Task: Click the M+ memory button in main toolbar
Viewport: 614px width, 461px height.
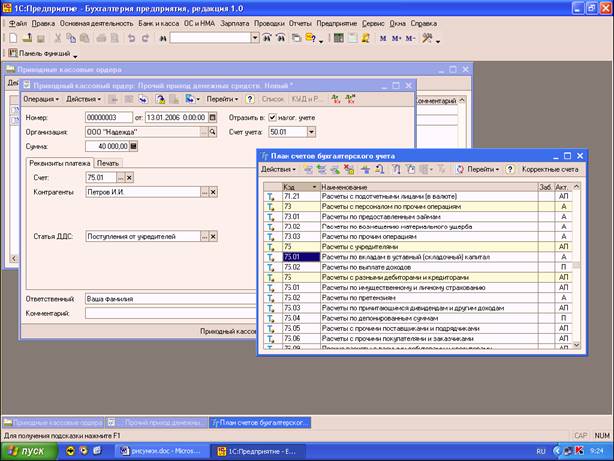Action: [396, 38]
